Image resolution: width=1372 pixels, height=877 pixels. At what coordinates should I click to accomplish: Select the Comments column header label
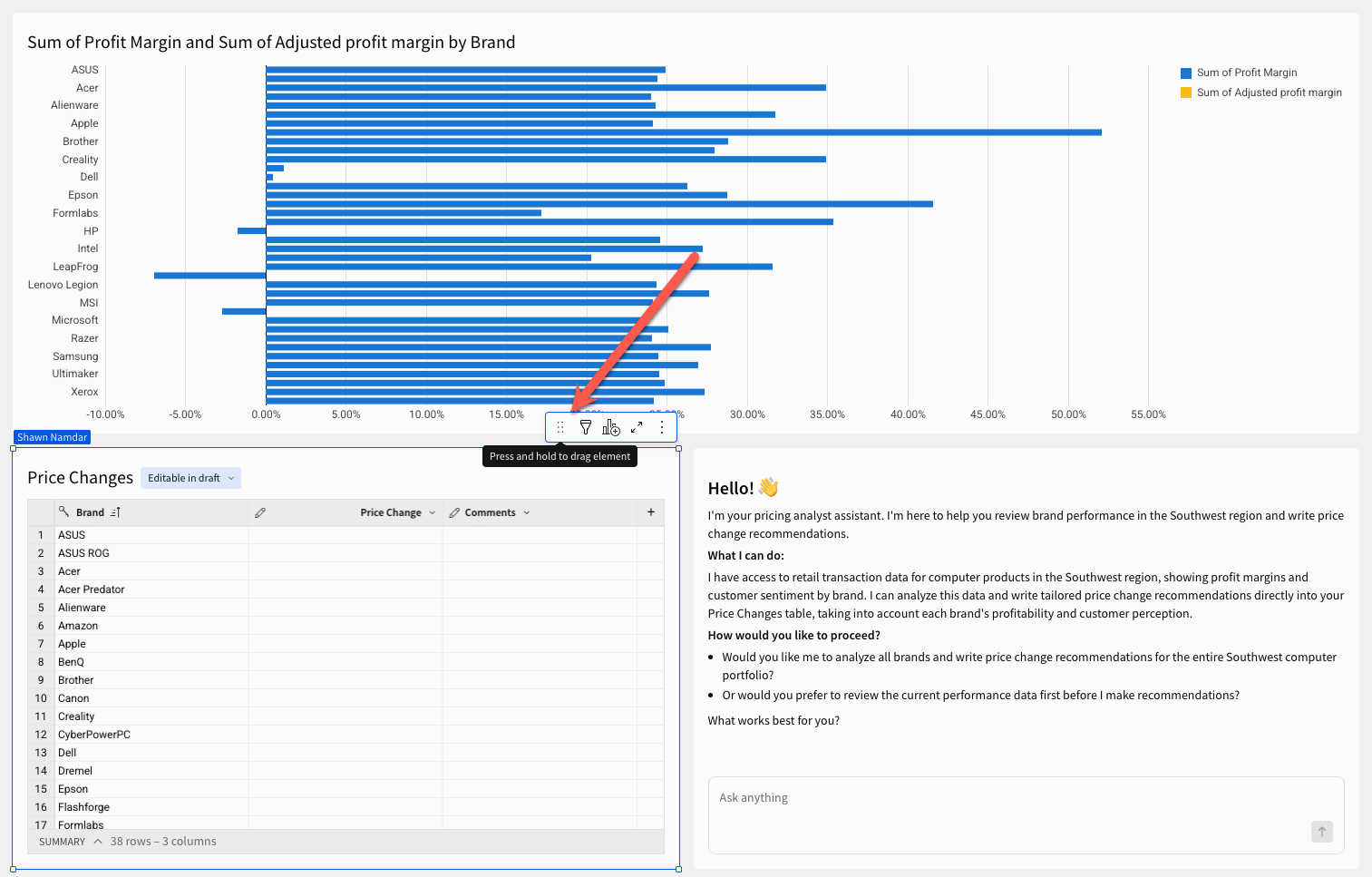tap(491, 512)
